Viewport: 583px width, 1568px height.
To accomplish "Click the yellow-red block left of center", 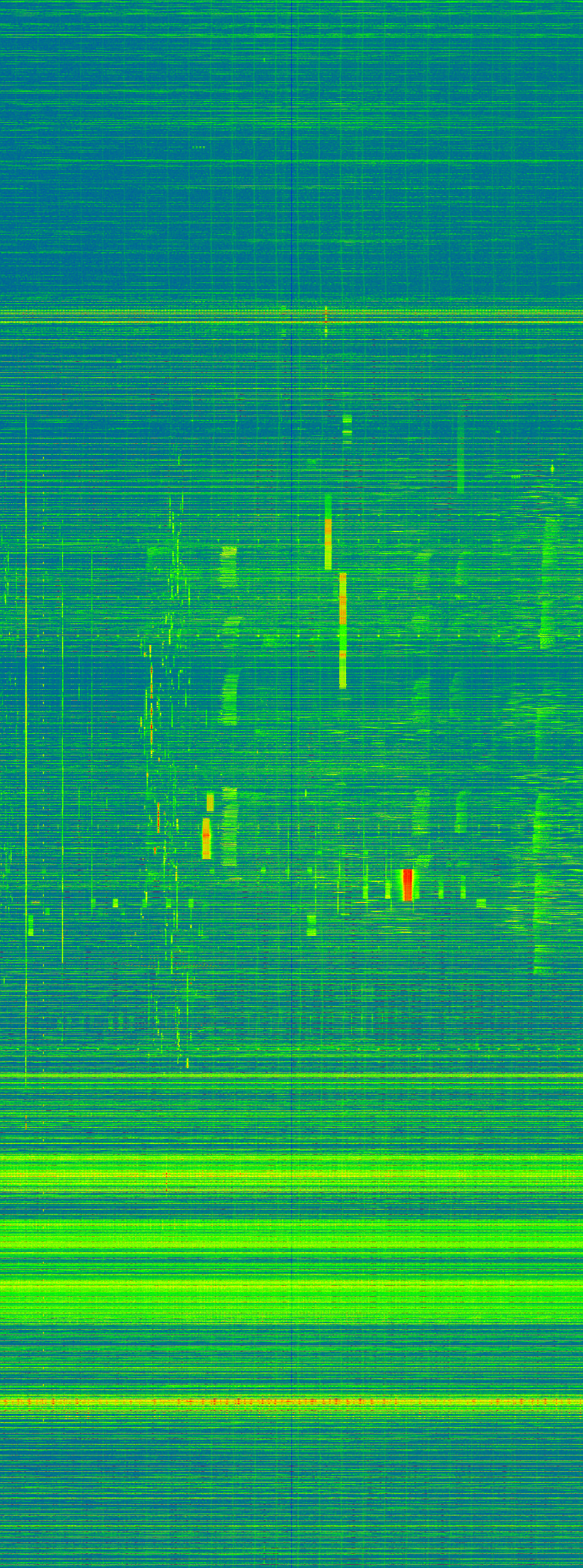I will [x=206, y=838].
